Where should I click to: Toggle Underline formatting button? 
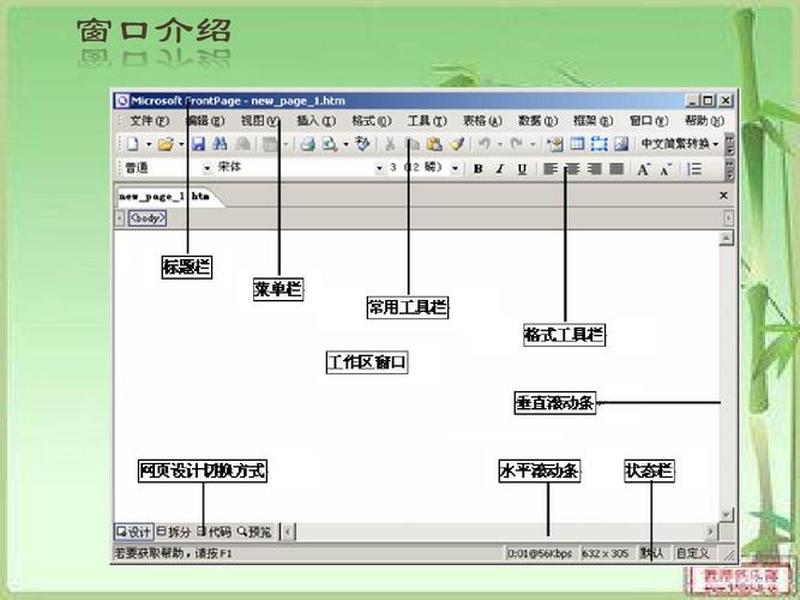pyautogui.click(x=522, y=169)
